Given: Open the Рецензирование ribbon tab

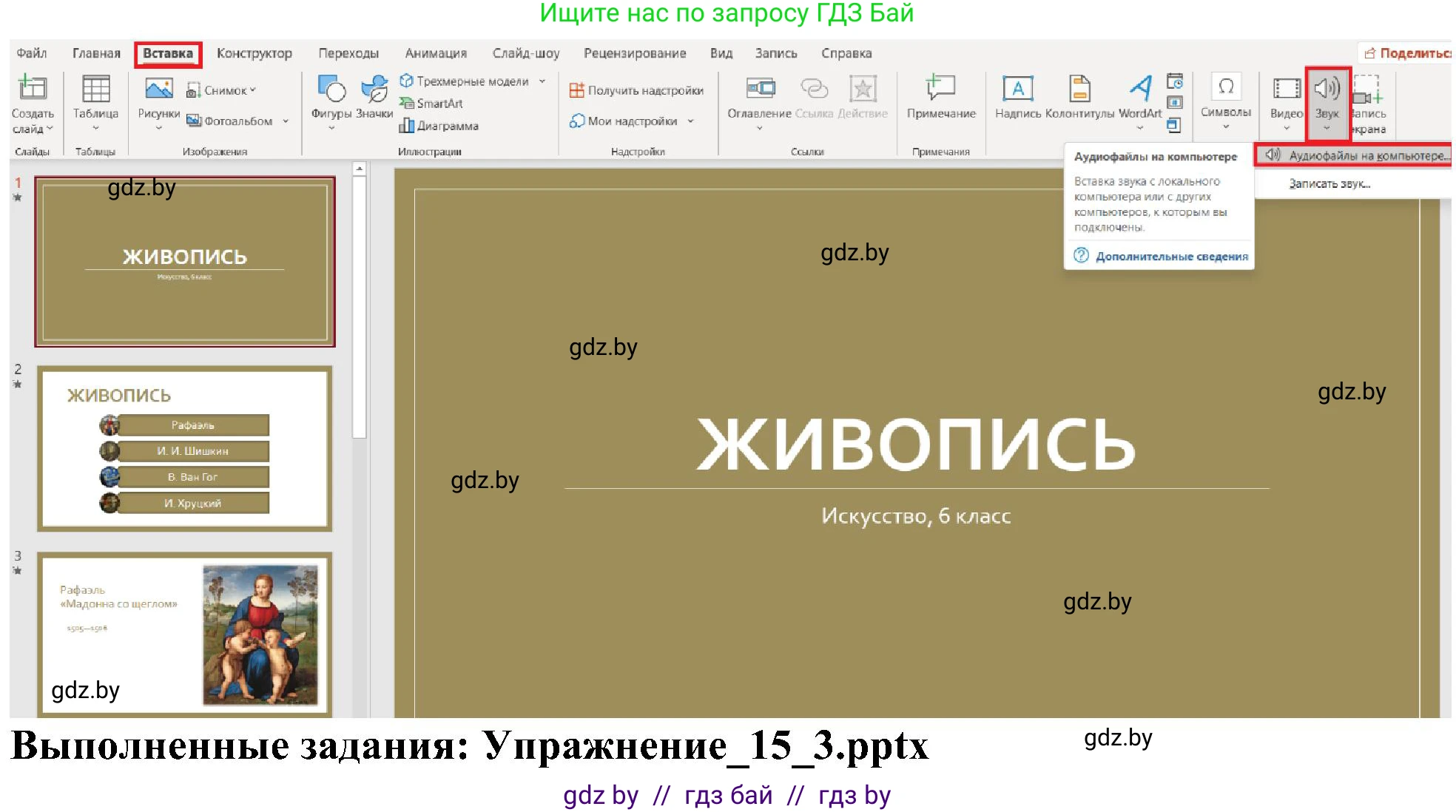Looking at the screenshot, I should click(636, 53).
